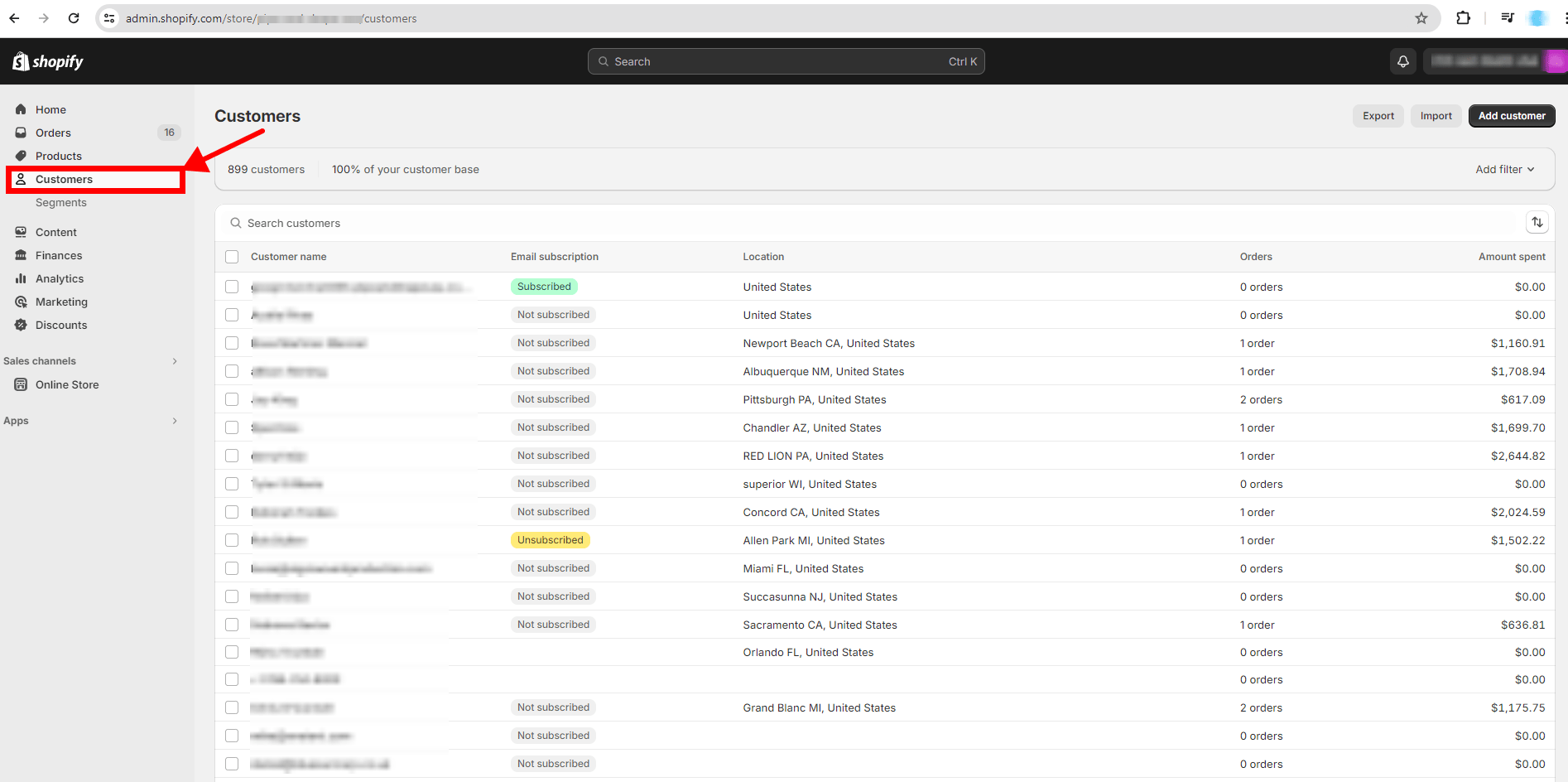
Task: Select the checkbox on the Subscribed customer row
Action: [232, 286]
